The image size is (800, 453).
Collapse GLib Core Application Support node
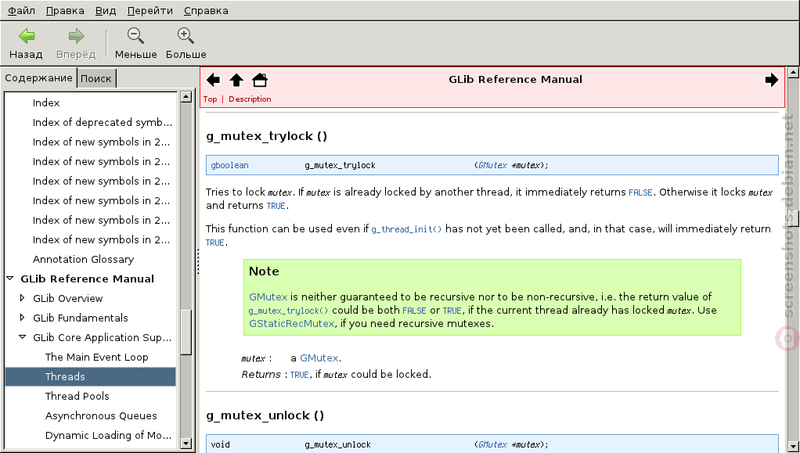[x=22, y=337]
